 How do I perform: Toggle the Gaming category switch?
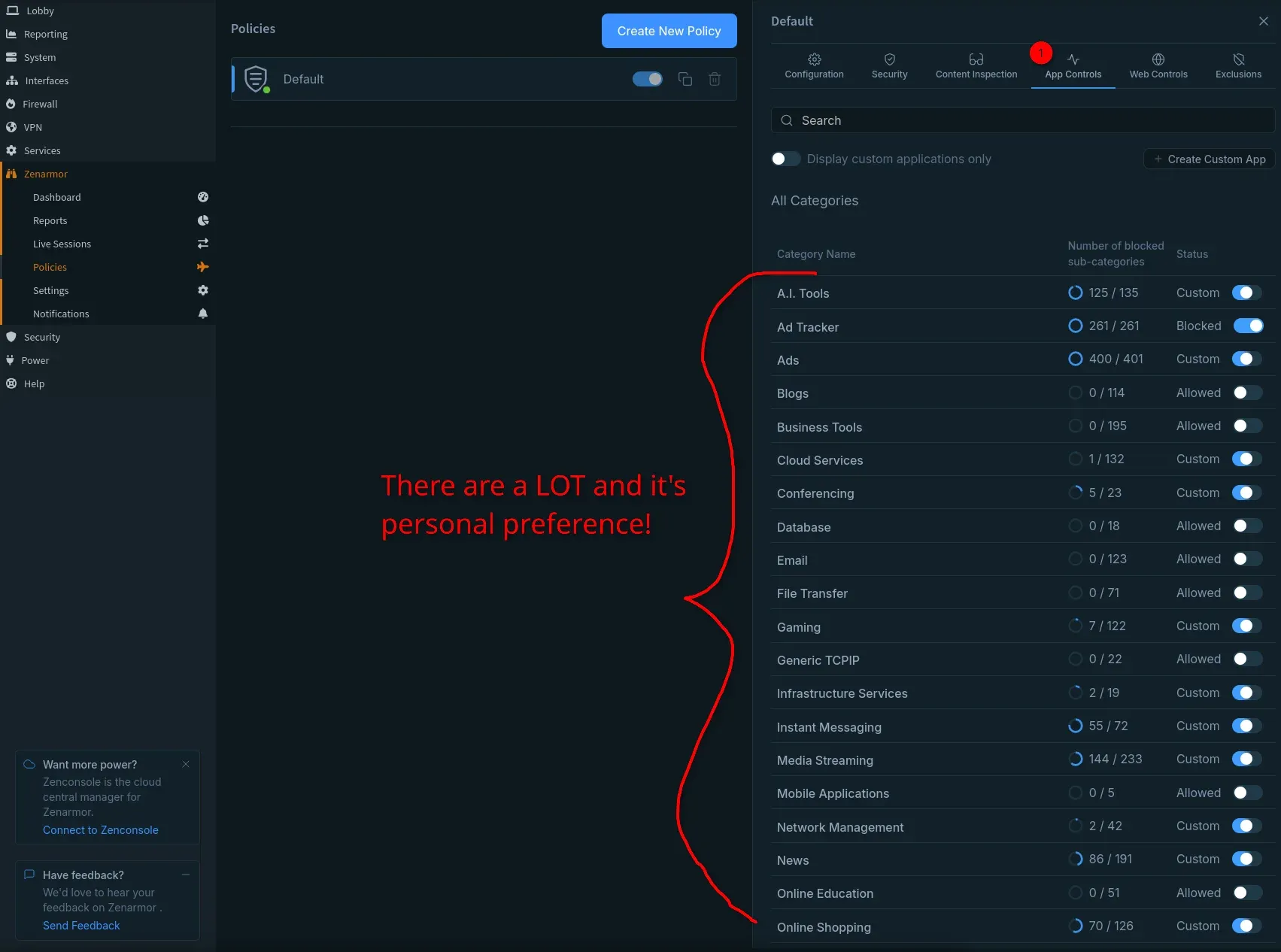(x=1247, y=626)
